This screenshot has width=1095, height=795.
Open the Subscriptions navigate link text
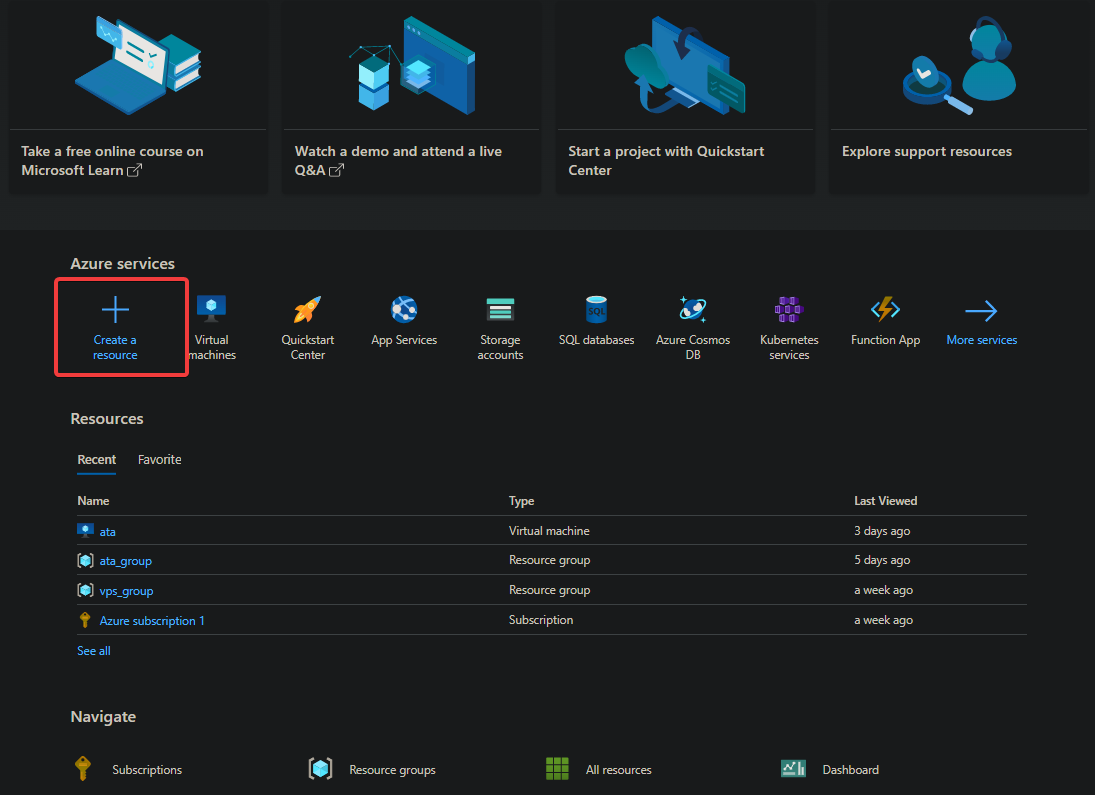pos(147,769)
